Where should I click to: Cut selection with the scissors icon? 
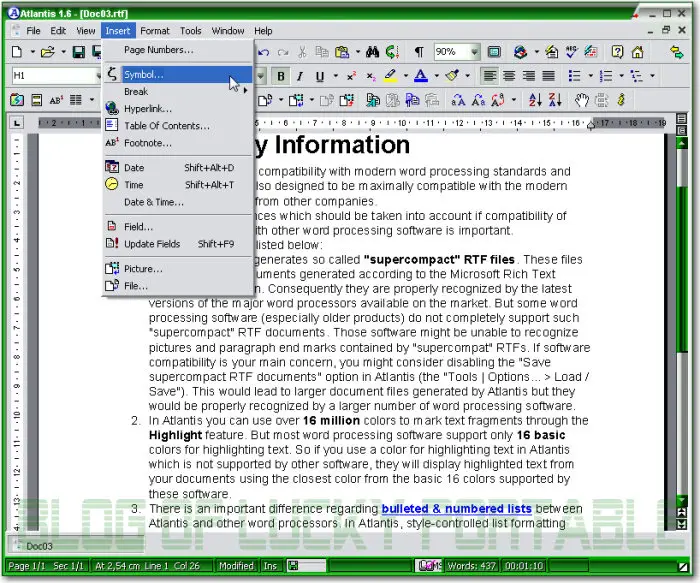pyautogui.click(x=302, y=52)
